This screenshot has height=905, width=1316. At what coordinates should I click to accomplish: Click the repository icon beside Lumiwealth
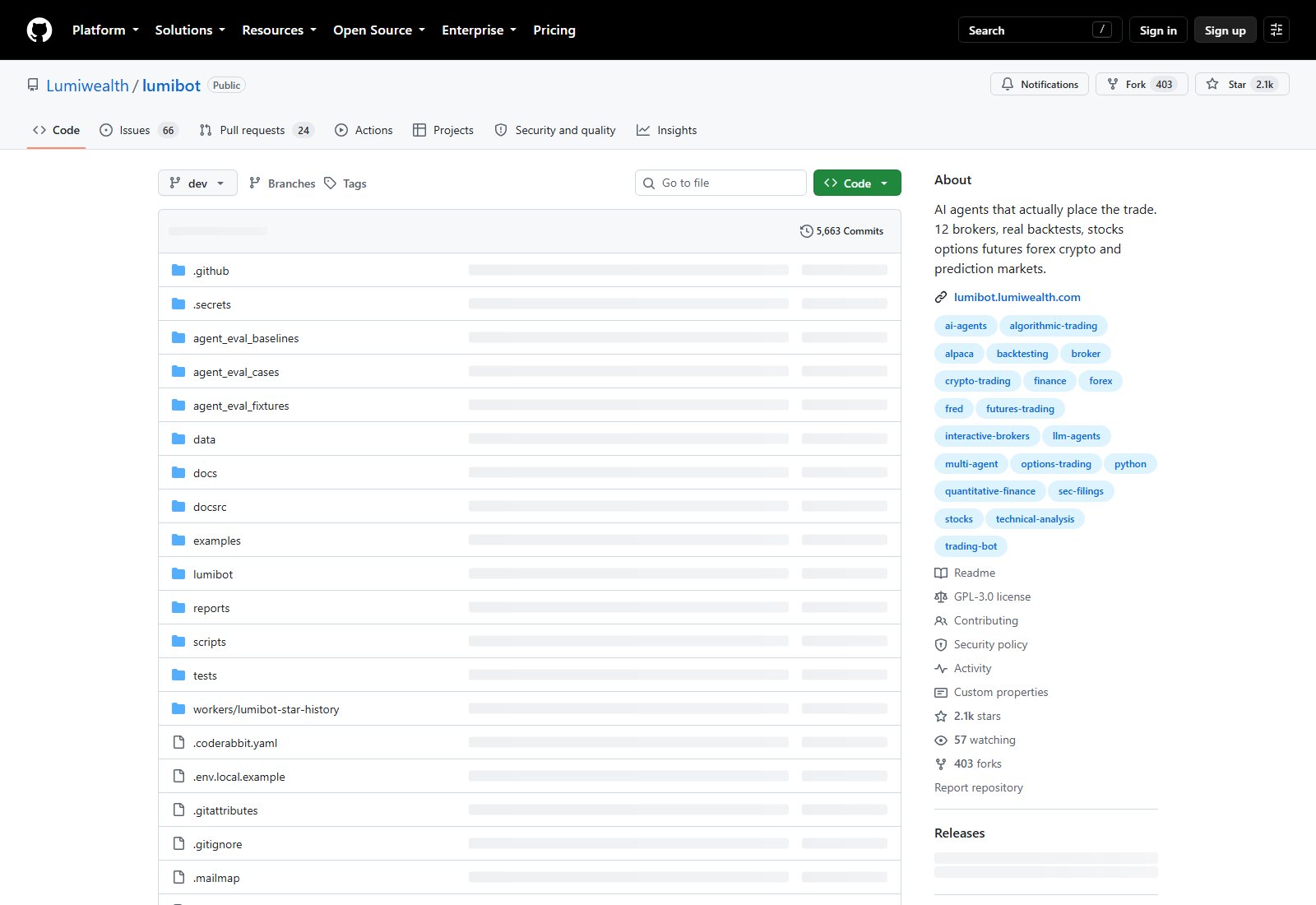click(33, 86)
